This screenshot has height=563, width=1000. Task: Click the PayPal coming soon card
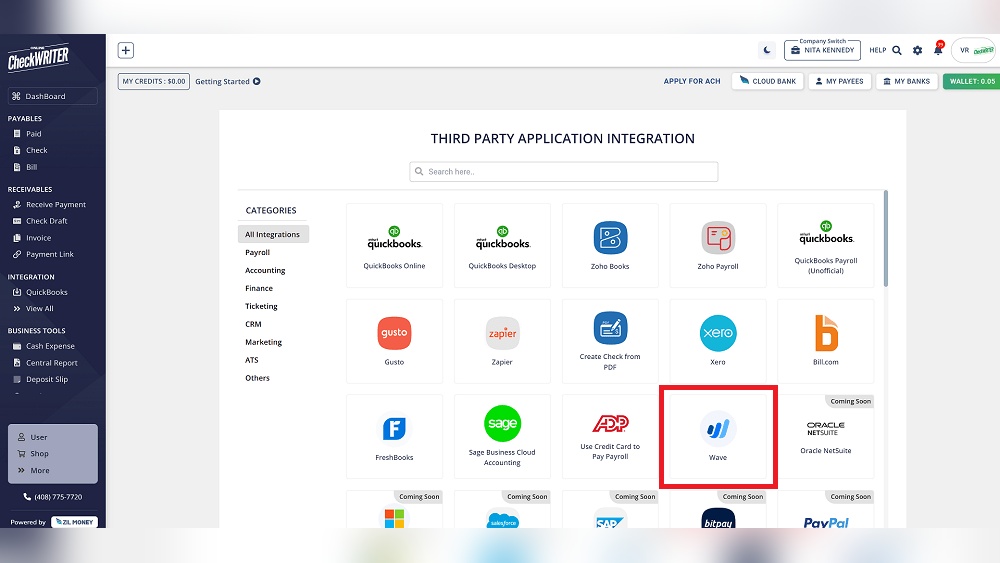[826, 509]
